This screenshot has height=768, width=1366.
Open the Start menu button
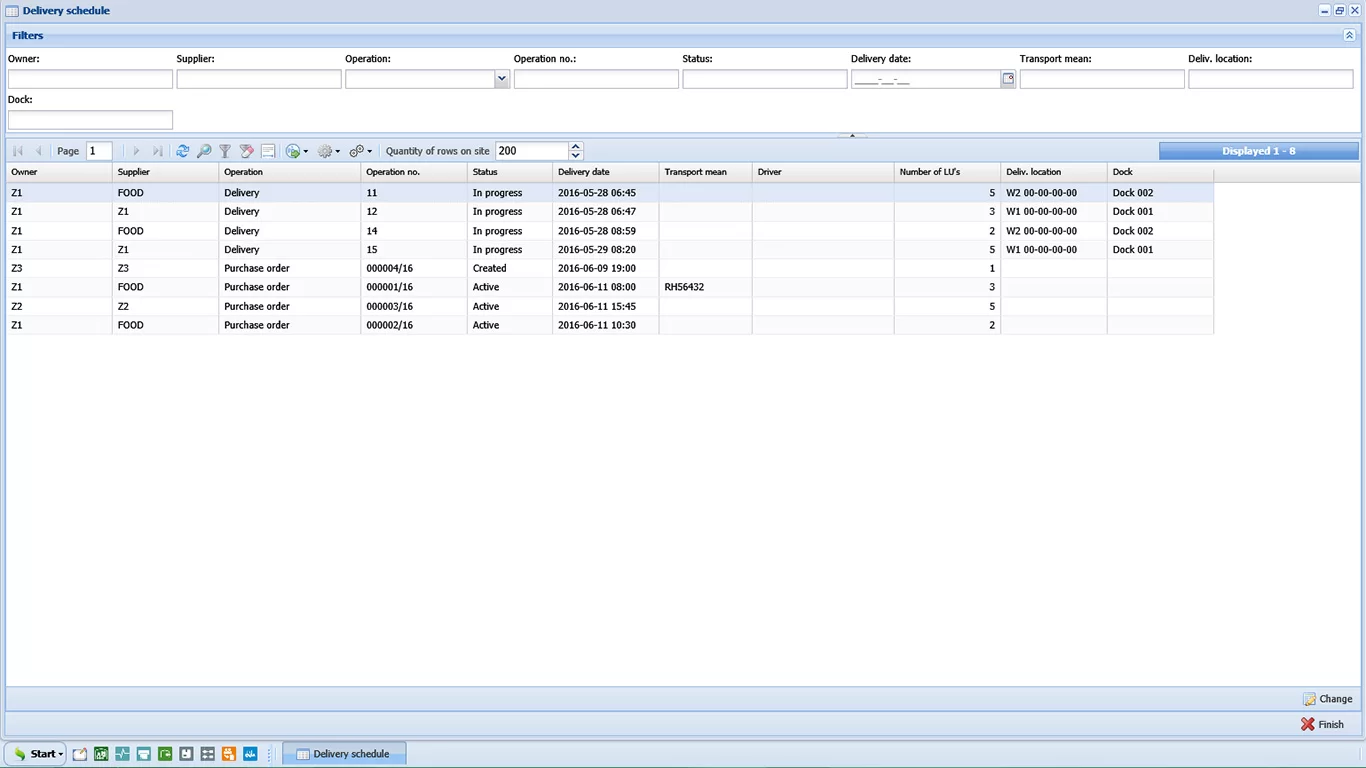pyautogui.click(x=36, y=754)
